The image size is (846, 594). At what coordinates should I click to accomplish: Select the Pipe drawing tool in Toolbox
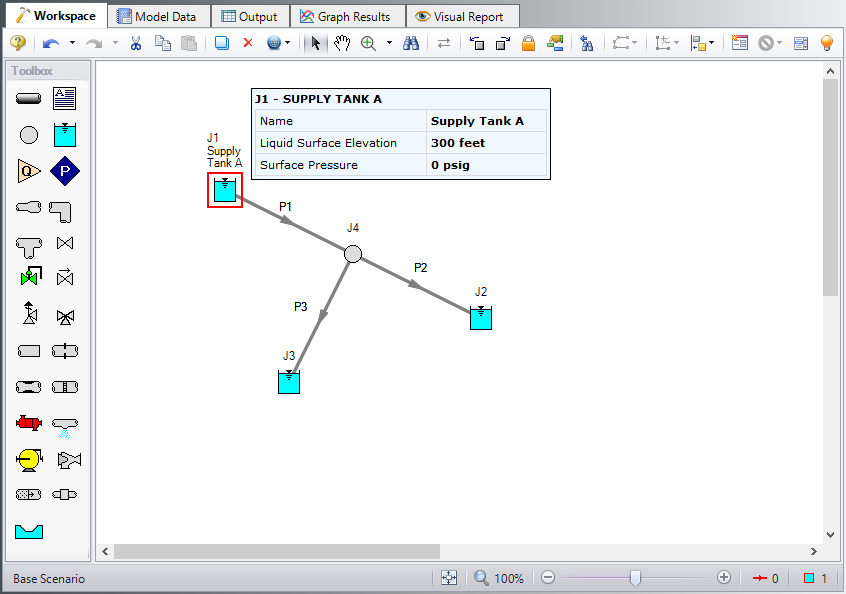29,99
